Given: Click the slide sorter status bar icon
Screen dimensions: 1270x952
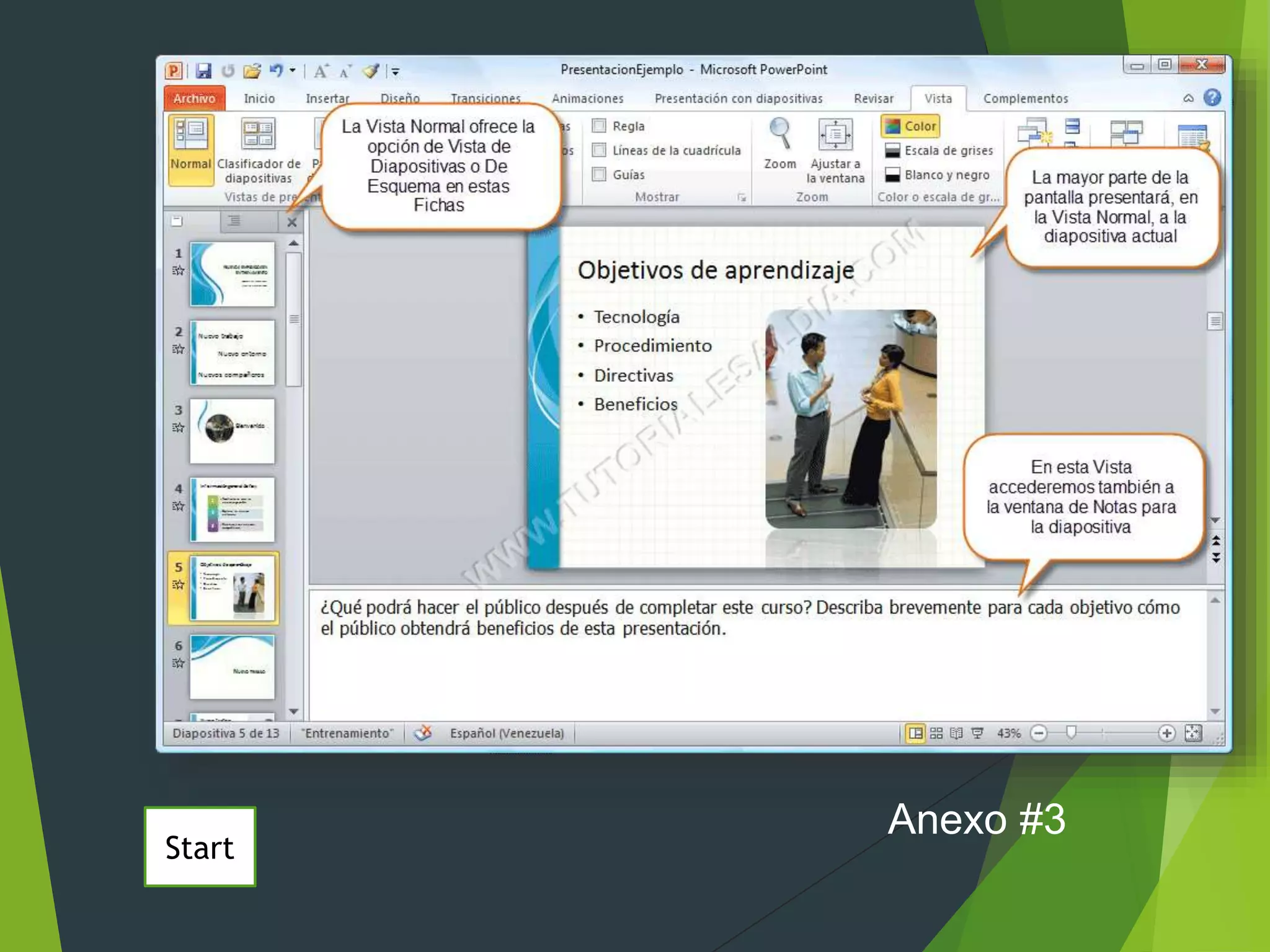Looking at the screenshot, I should [x=936, y=734].
